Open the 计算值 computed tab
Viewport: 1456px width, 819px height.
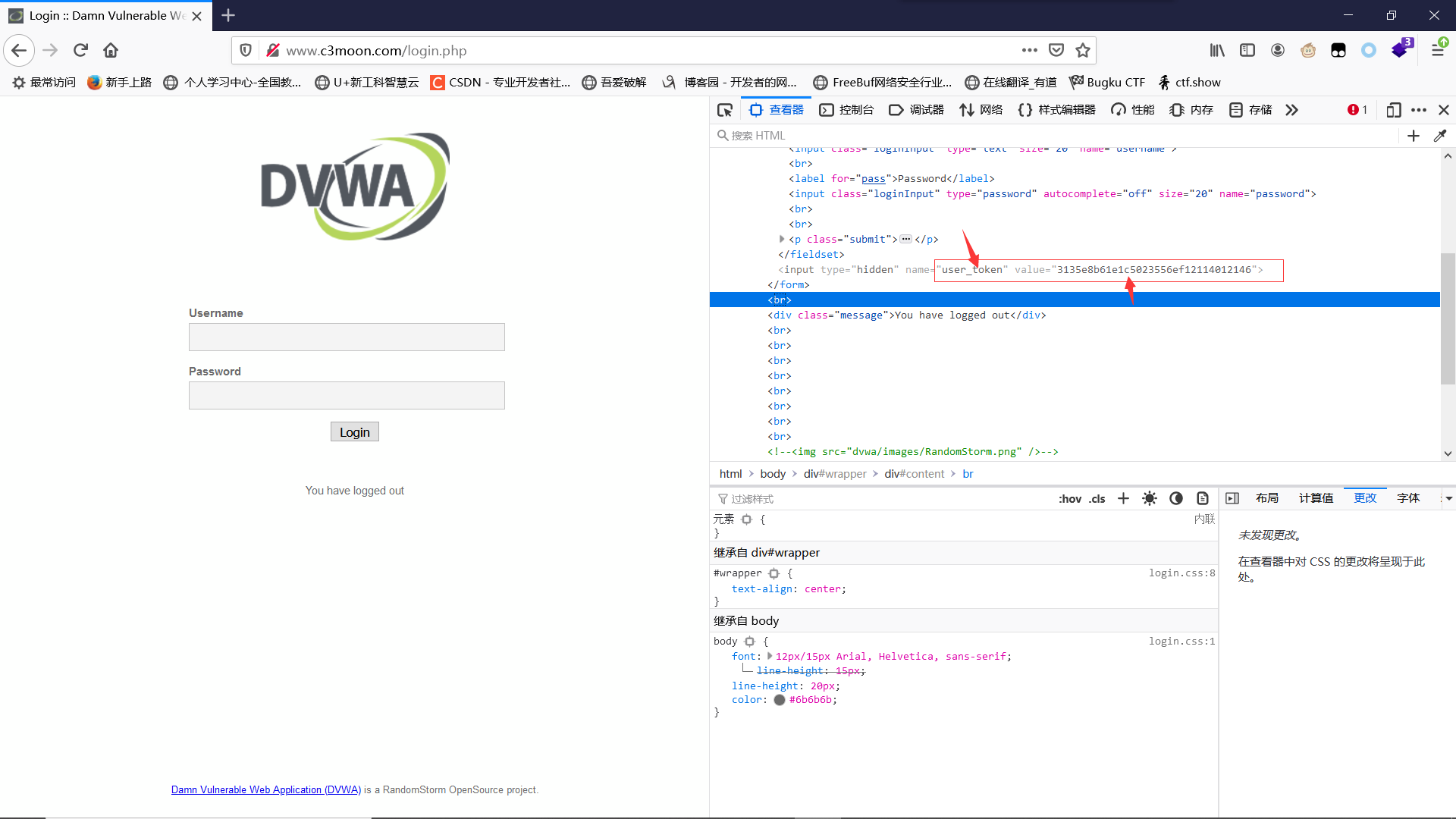coord(1316,498)
